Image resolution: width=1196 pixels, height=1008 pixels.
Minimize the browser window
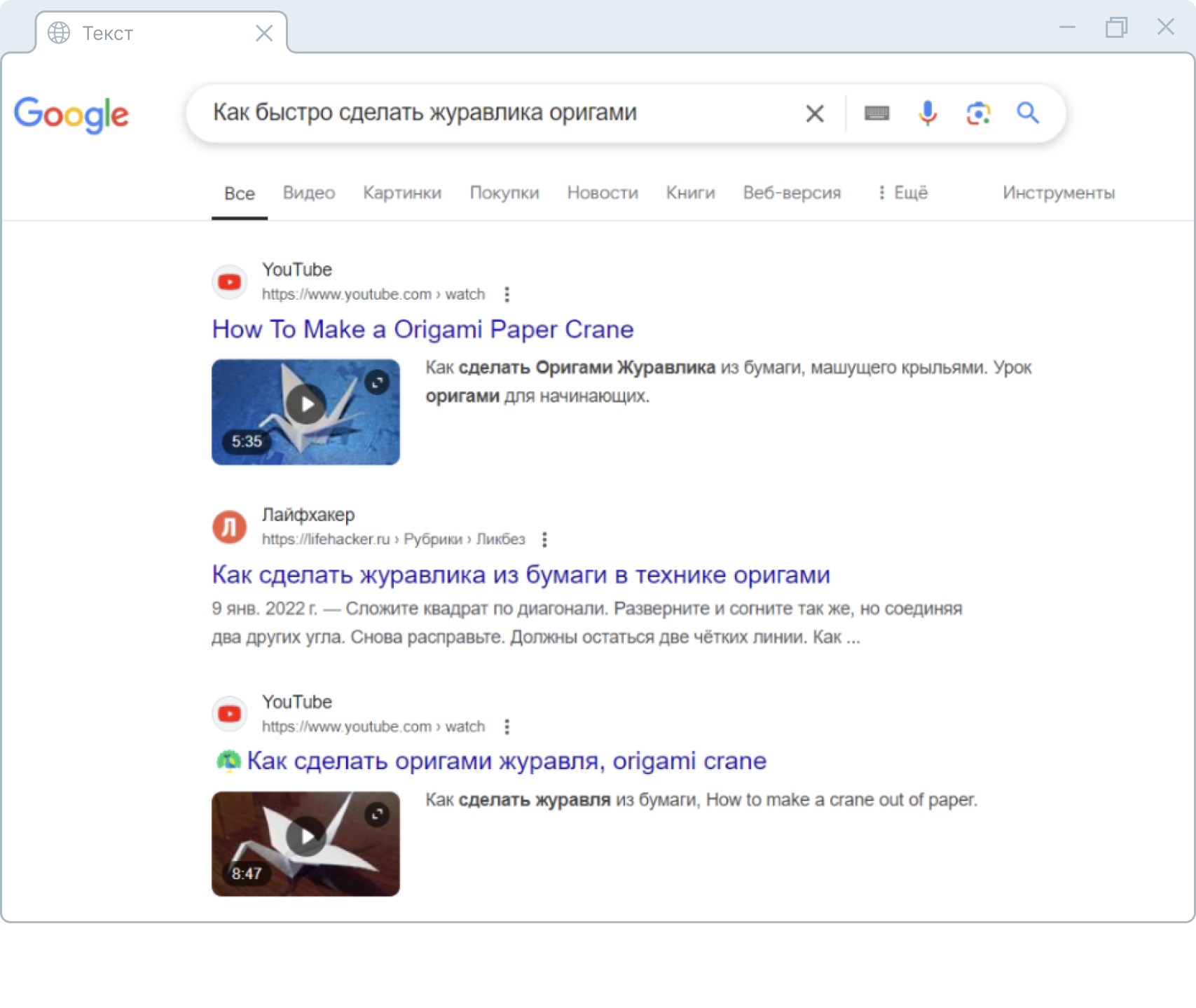[1067, 27]
